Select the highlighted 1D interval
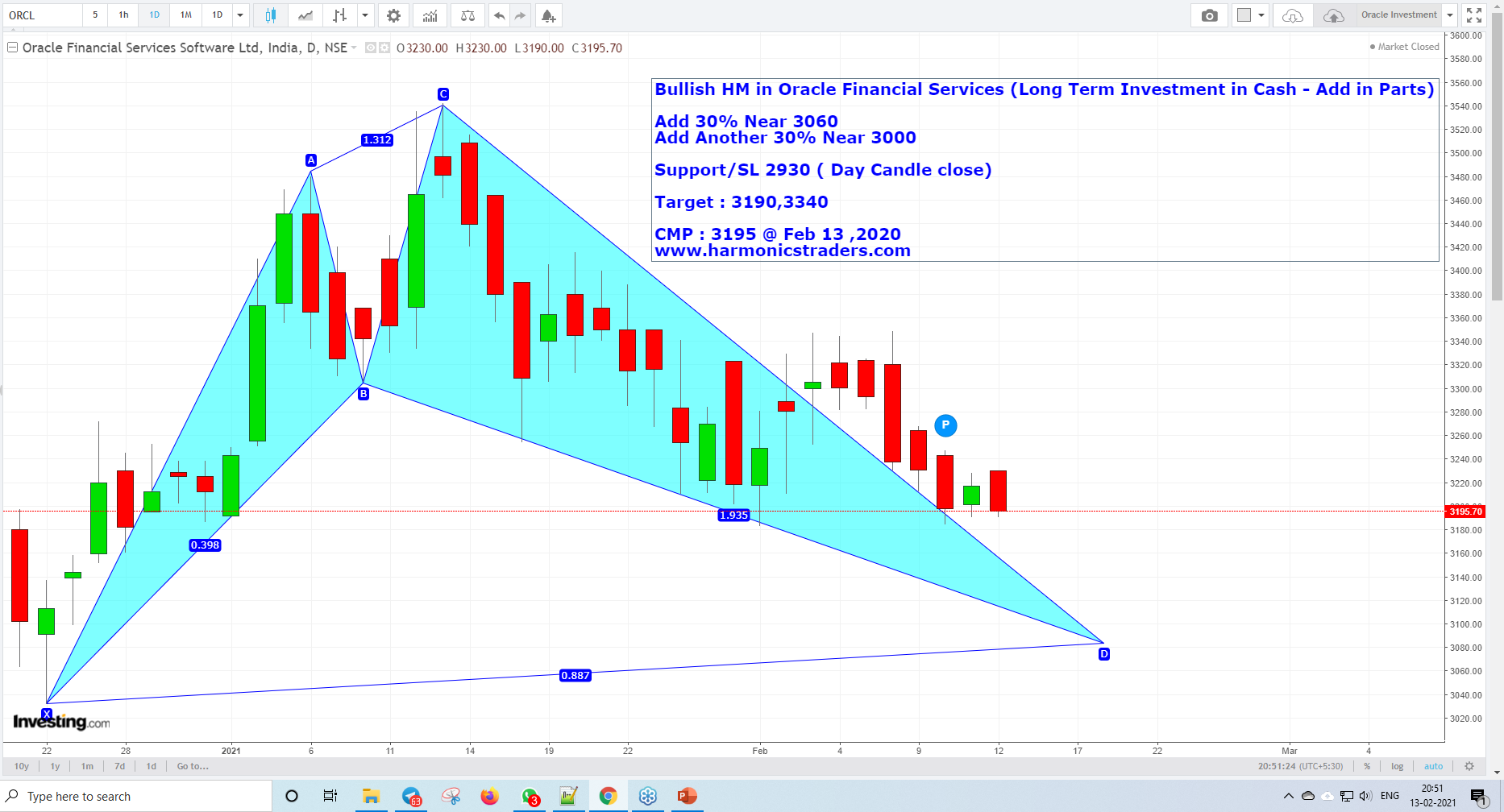This screenshot has width=1504, height=812. 154,15
